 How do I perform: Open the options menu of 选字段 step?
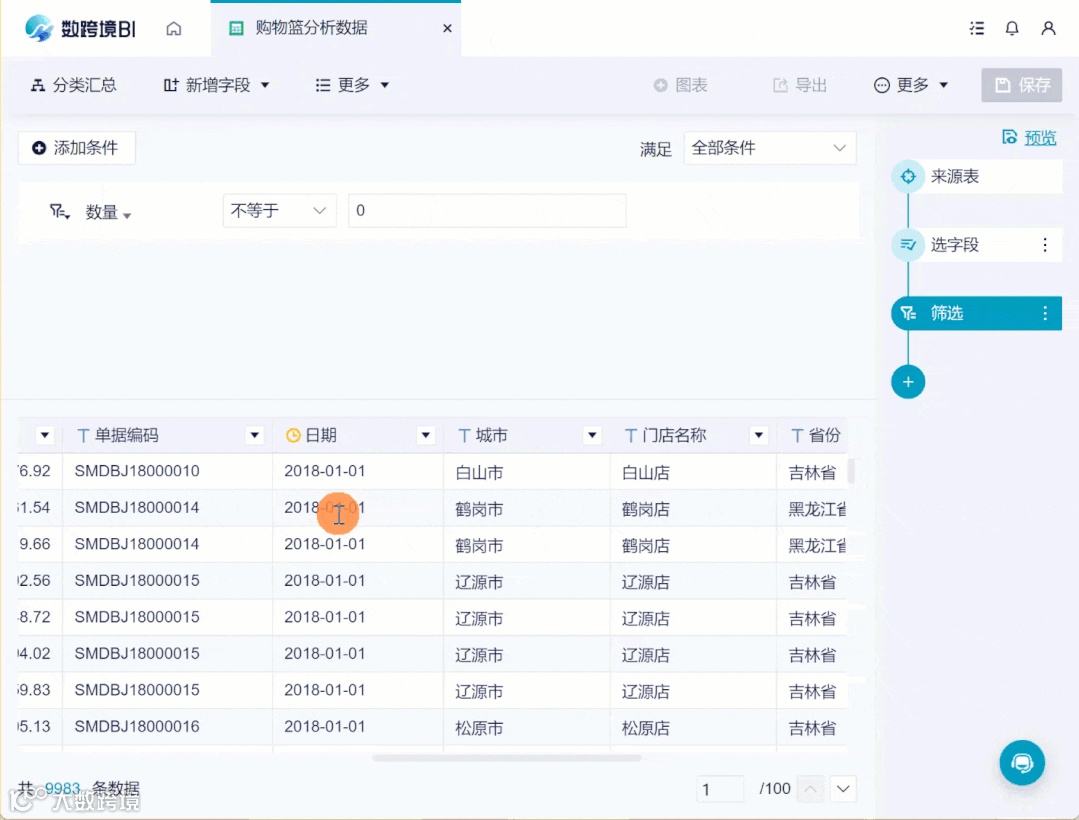pyautogui.click(x=1045, y=245)
